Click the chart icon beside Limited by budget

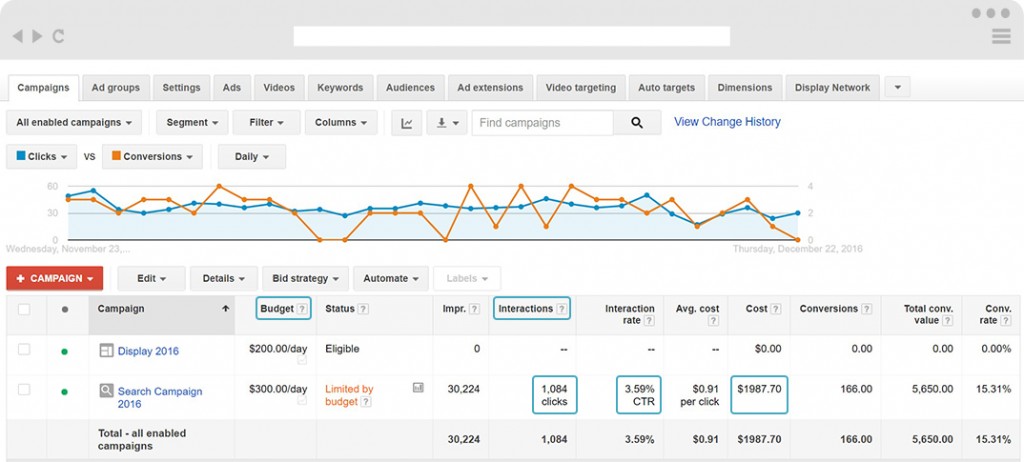tap(418, 388)
